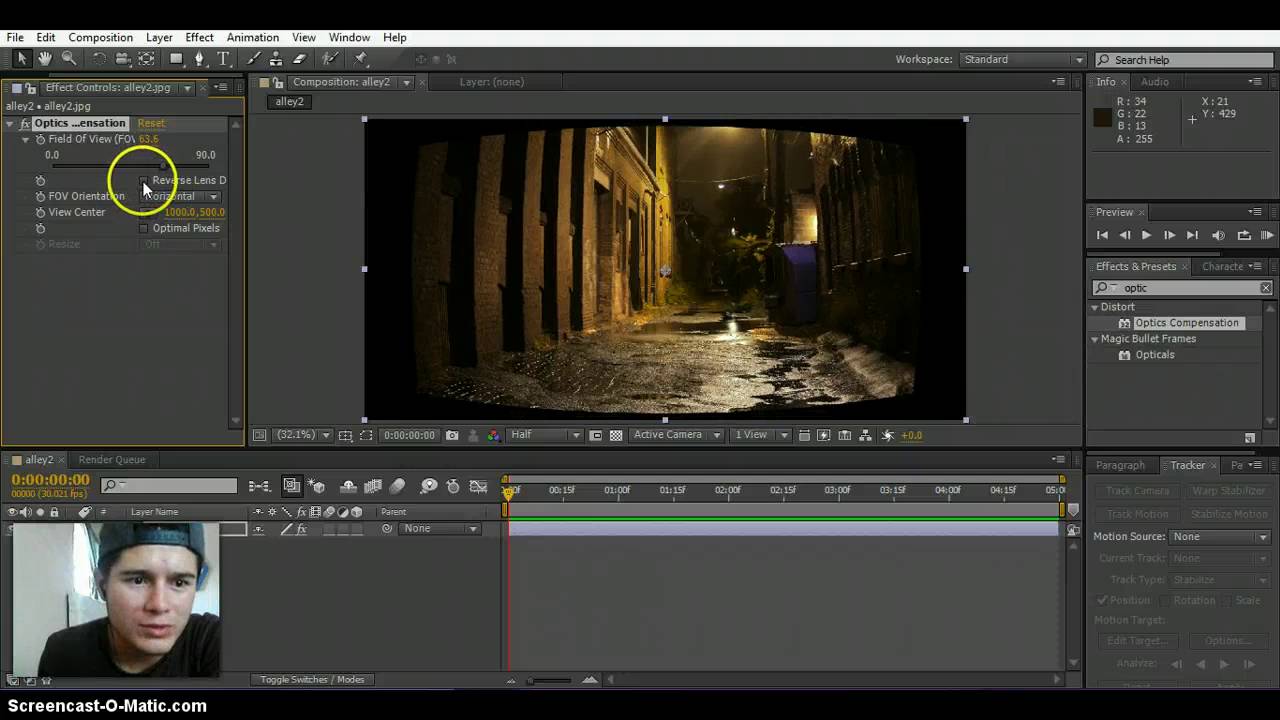Click the effects search field containing 'optic'
Screen dimensions: 1280x720
tap(1183, 288)
